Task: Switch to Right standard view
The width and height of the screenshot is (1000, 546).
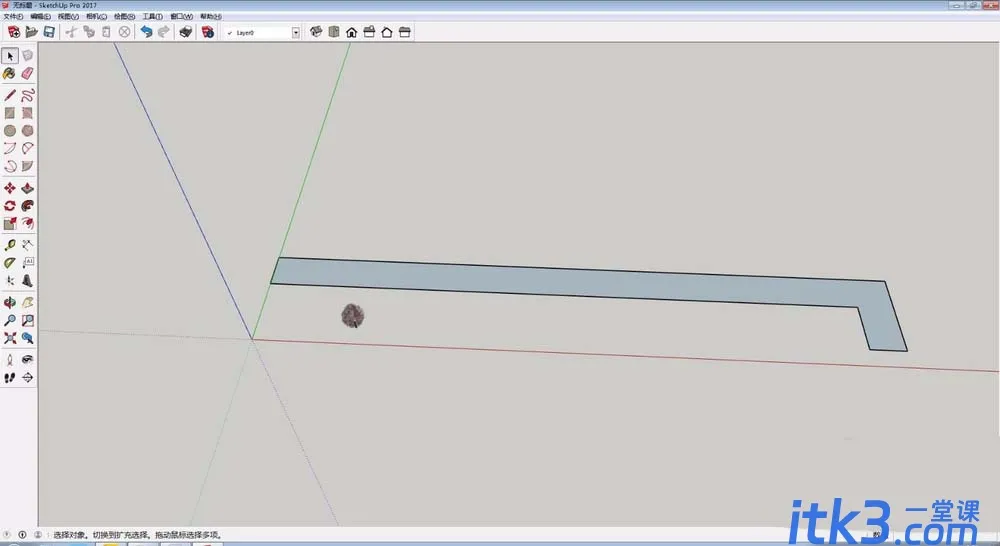Action: pos(369,32)
